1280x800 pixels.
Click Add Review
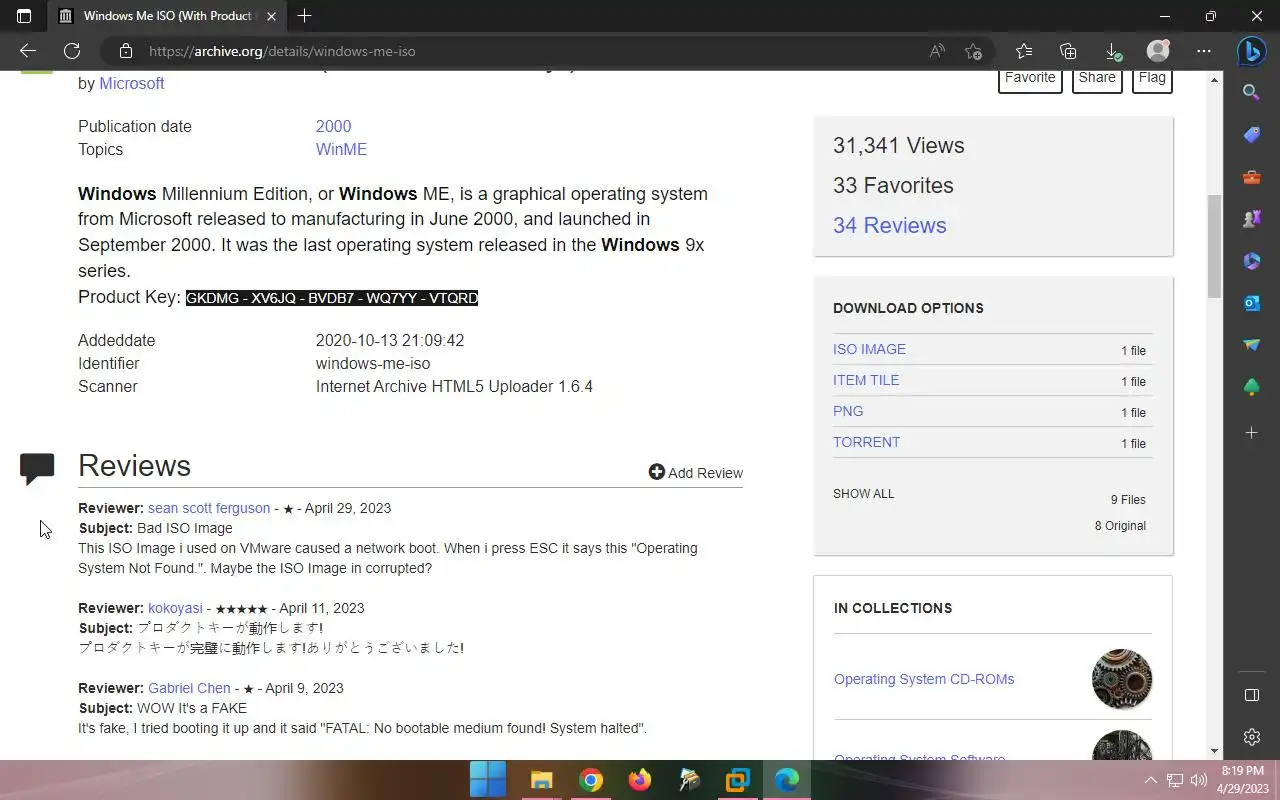695,473
